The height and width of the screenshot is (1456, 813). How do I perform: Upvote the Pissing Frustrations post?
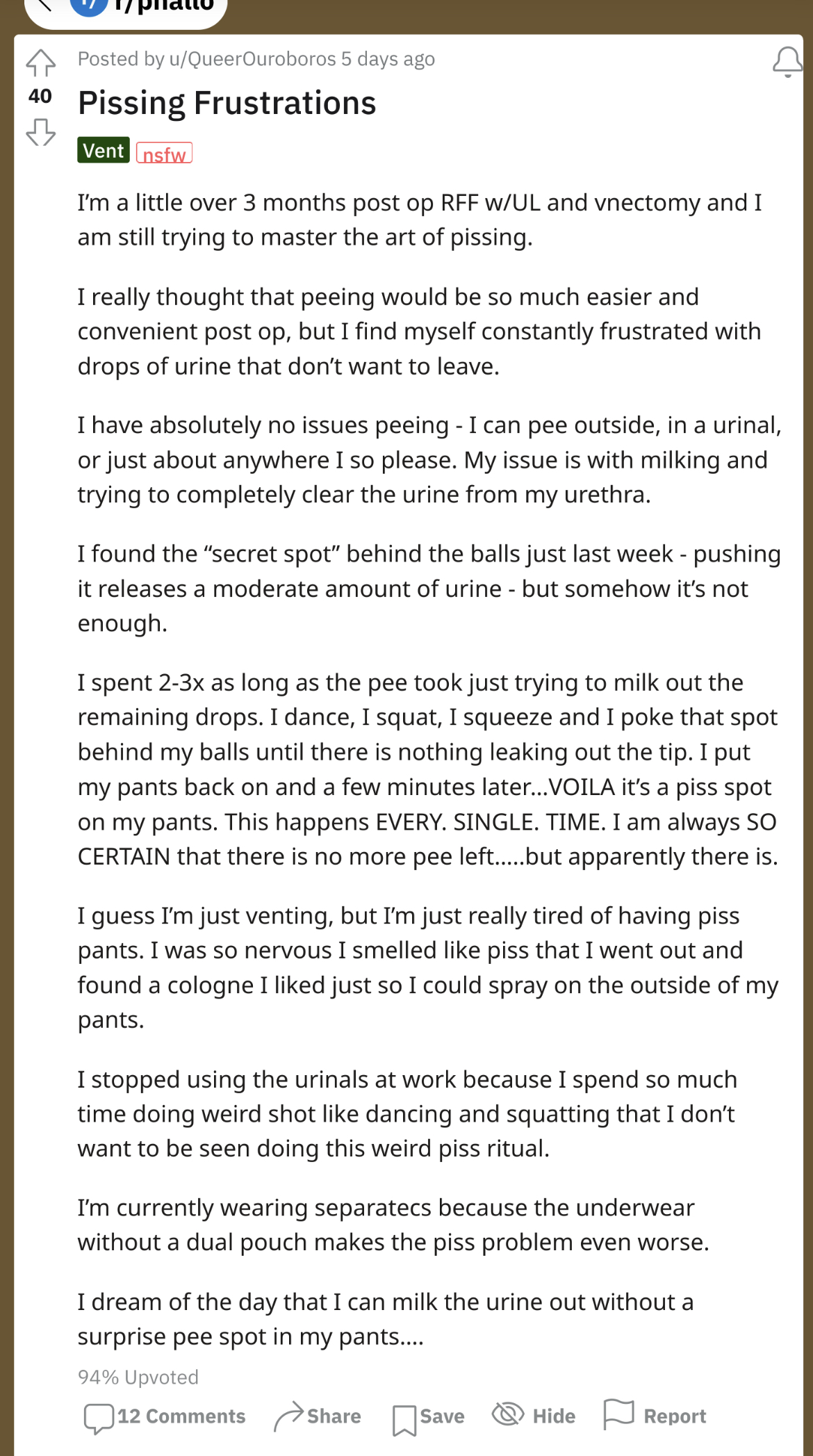click(40, 63)
